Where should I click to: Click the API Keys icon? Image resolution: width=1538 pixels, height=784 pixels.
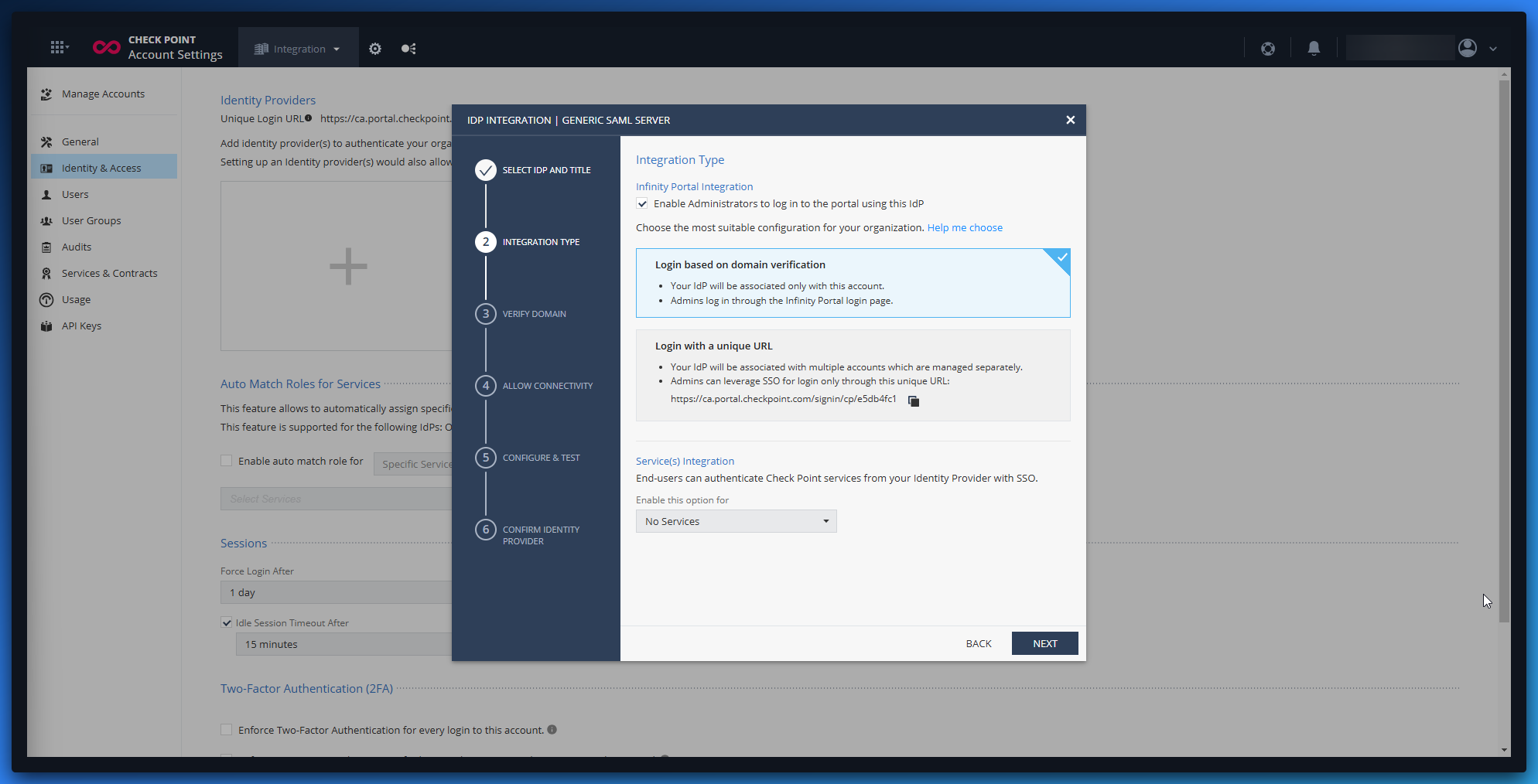tap(46, 326)
